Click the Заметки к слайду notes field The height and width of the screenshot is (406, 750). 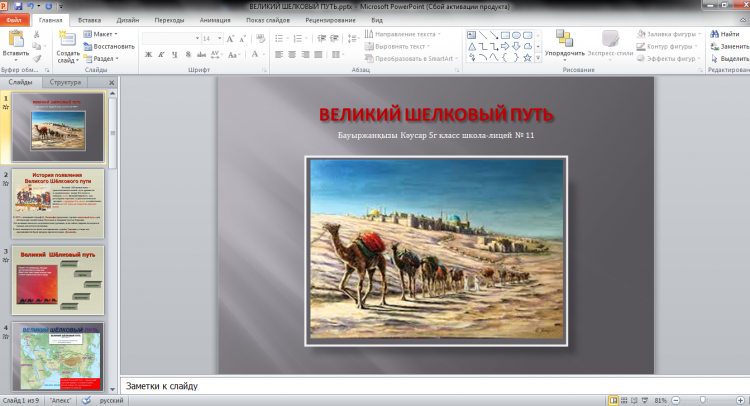point(435,386)
